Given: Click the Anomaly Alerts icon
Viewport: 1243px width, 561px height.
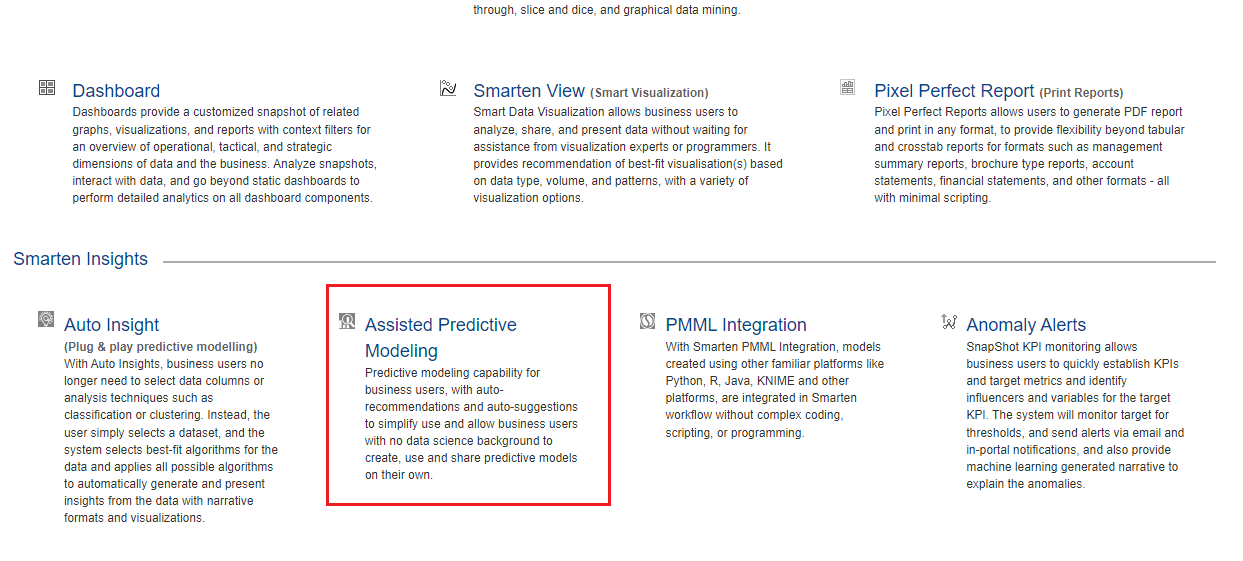Looking at the screenshot, I should click(x=949, y=321).
